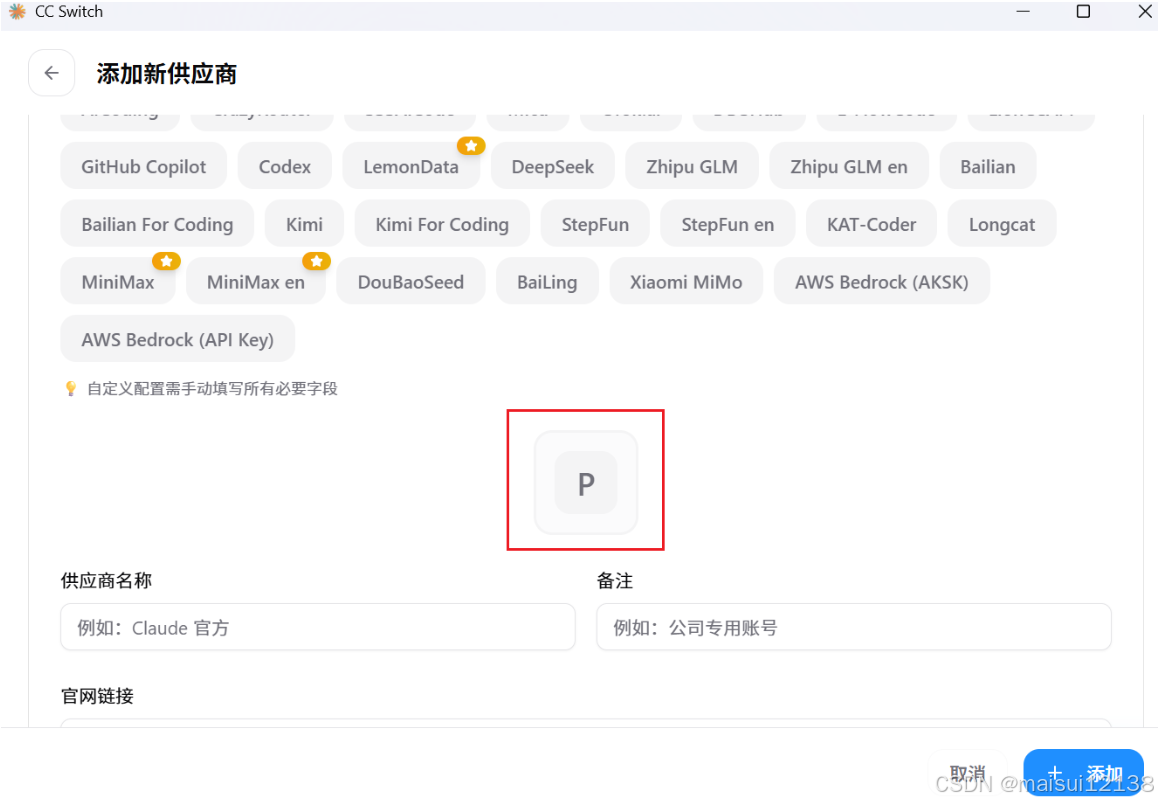The height and width of the screenshot is (804, 1158).
Task: Maximize the CC Switch window
Action: click(1083, 12)
